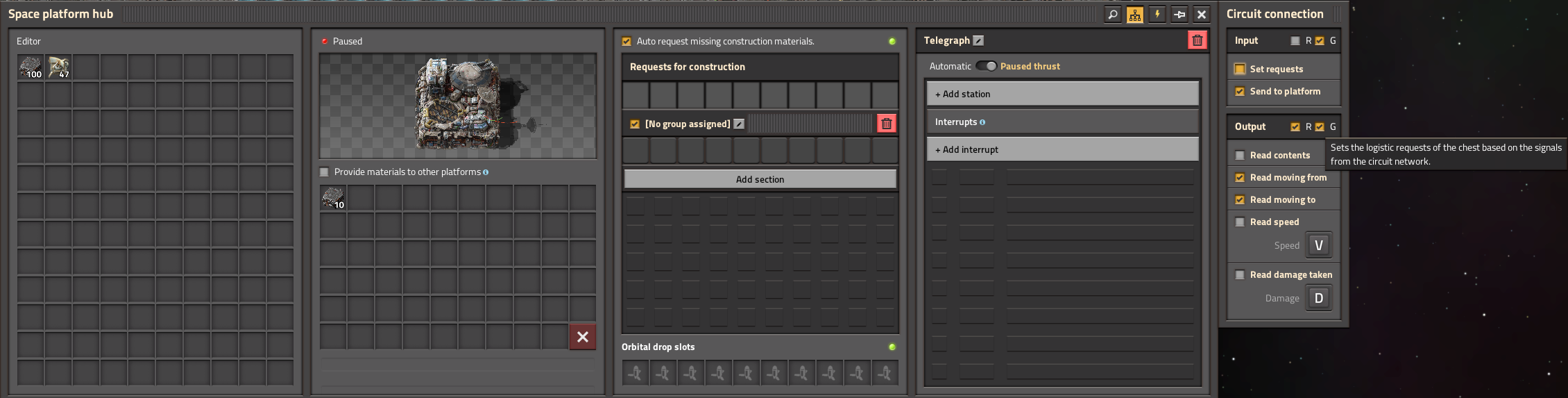
Task: Click the Add interrupt entry
Action: pos(1063,149)
